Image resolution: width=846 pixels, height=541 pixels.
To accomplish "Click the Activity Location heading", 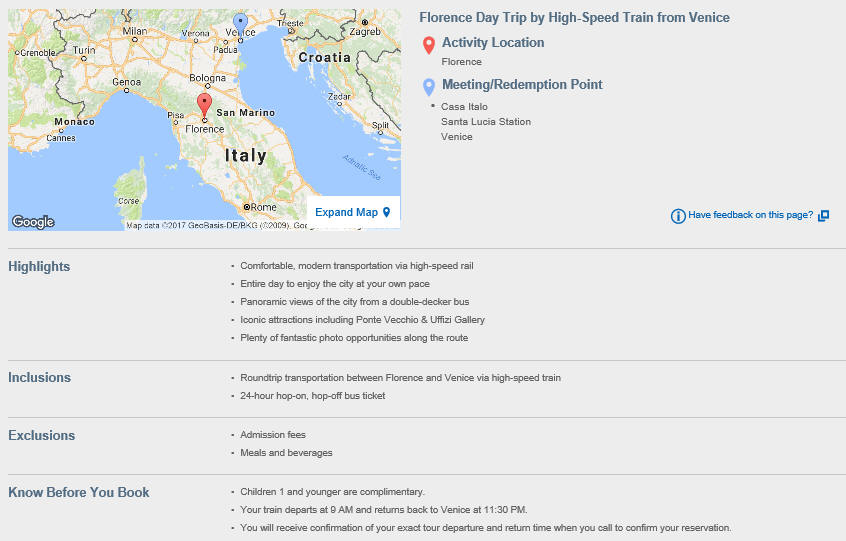I will 493,42.
